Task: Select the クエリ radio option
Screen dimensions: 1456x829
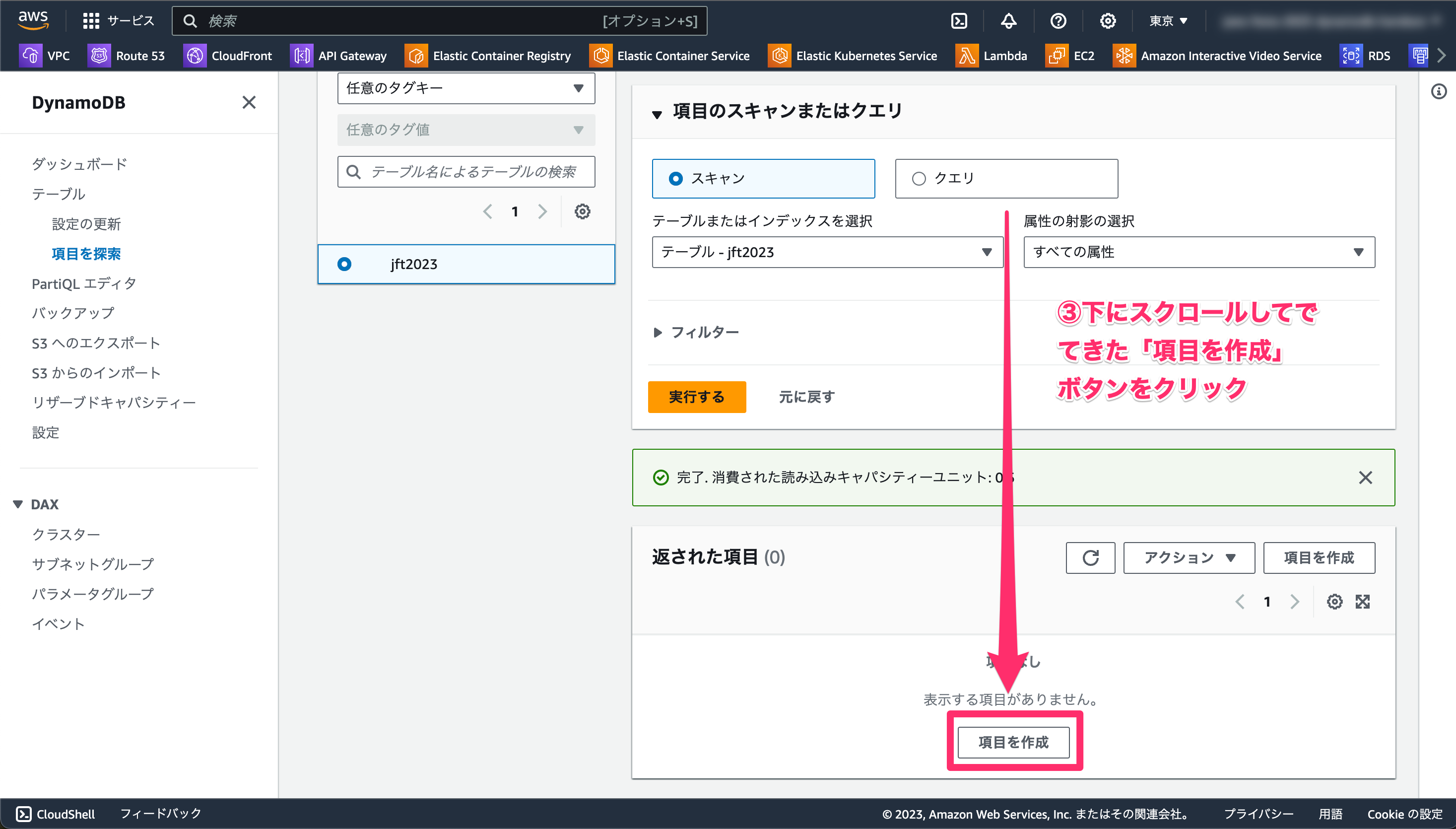Action: 918,179
